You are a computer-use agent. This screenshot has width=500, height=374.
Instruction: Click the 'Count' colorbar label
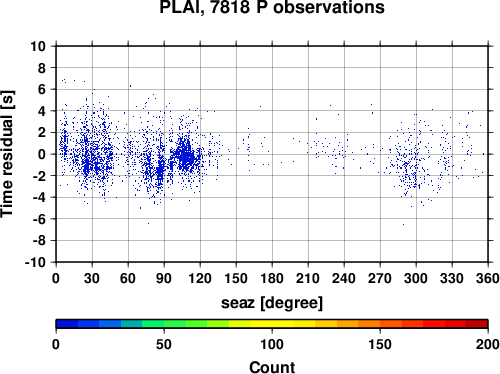[x=272, y=367]
